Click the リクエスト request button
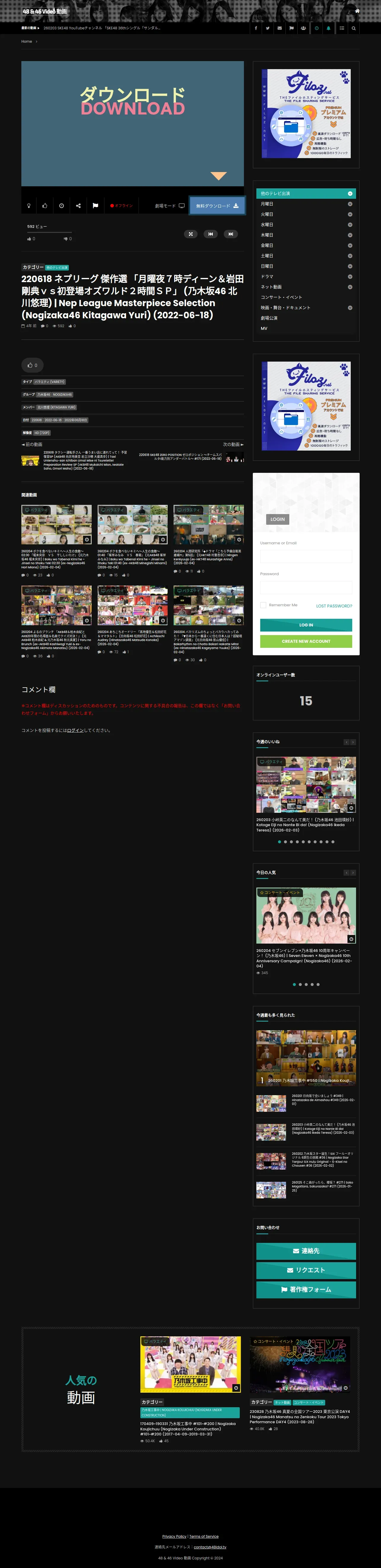 [x=306, y=1270]
